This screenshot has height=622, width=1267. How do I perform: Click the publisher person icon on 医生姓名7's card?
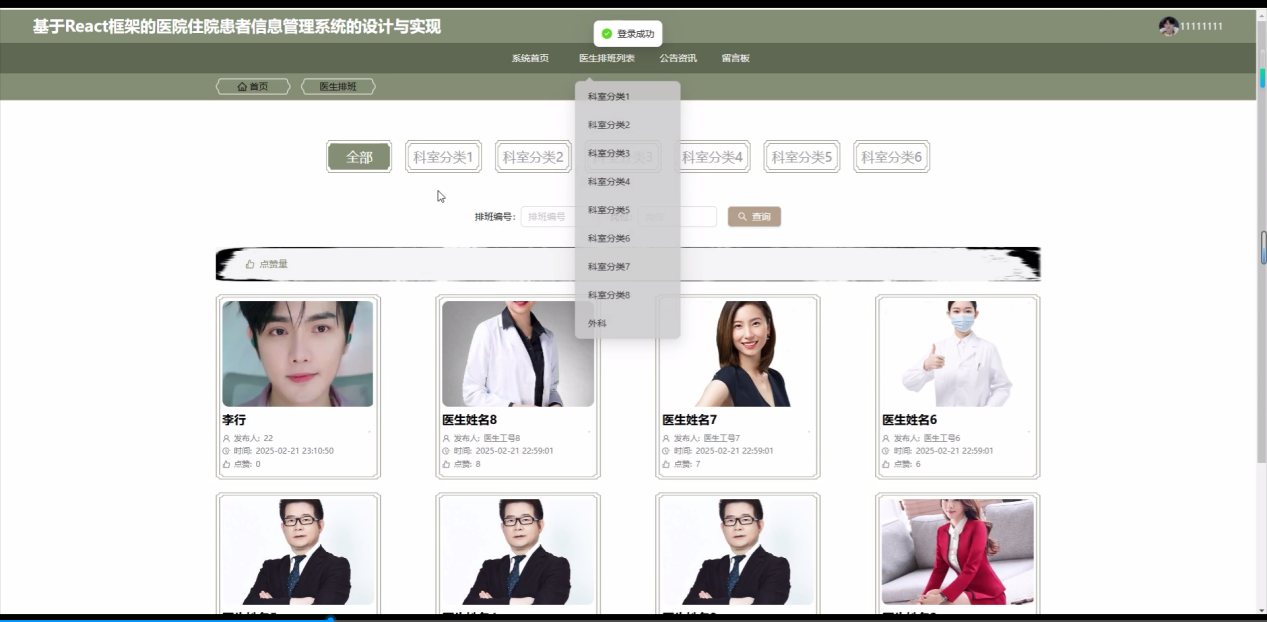pos(666,438)
